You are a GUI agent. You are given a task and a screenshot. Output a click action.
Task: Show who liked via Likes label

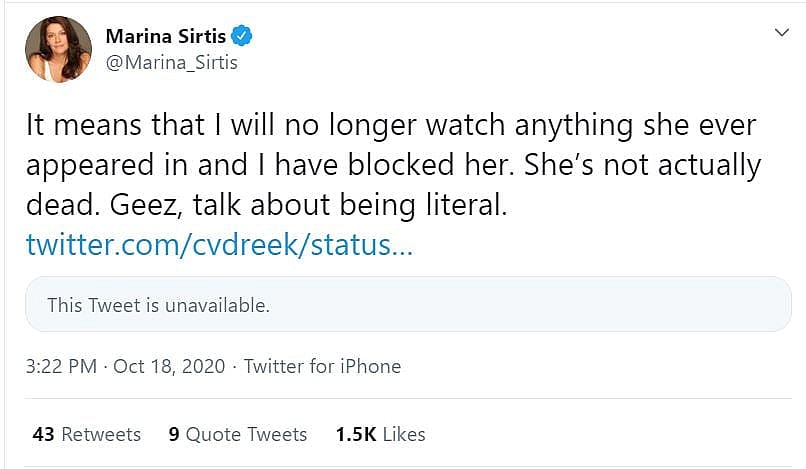point(402,434)
